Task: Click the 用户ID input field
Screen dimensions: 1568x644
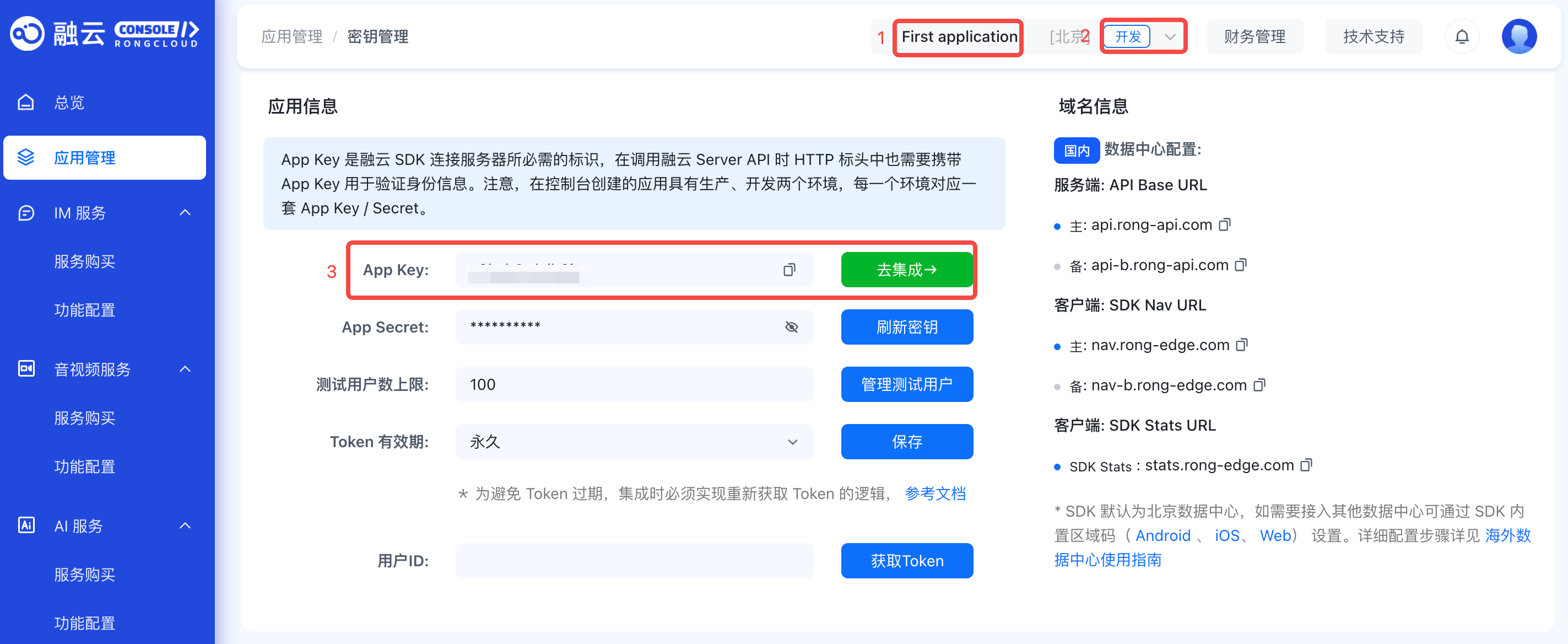Action: 634,561
